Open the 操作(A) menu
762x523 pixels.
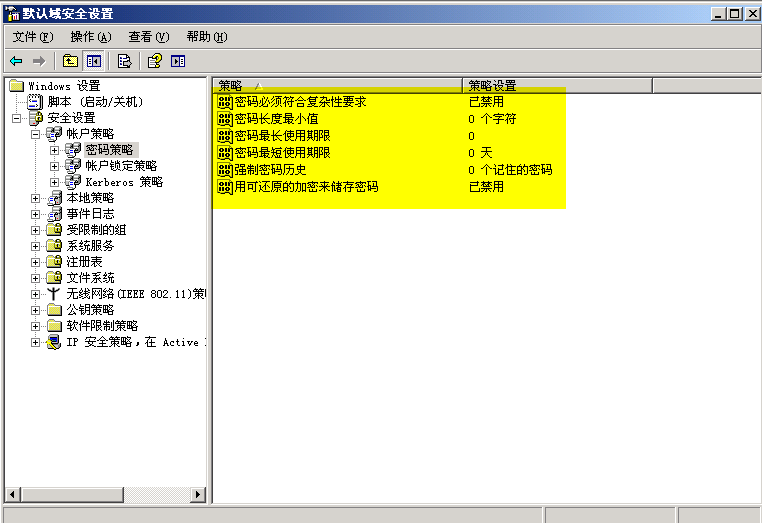[x=90, y=37]
